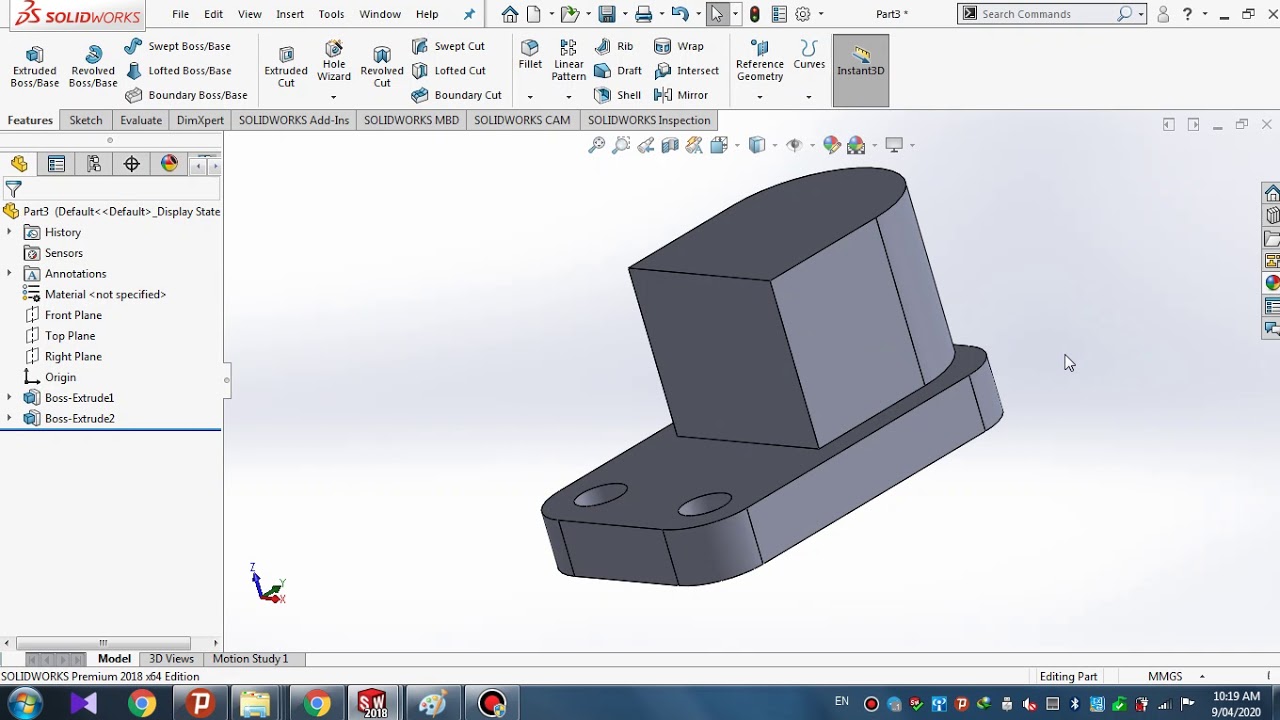1280x720 pixels.
Task: Switch to the Evaluate tab
Action: tap(141, 120)
